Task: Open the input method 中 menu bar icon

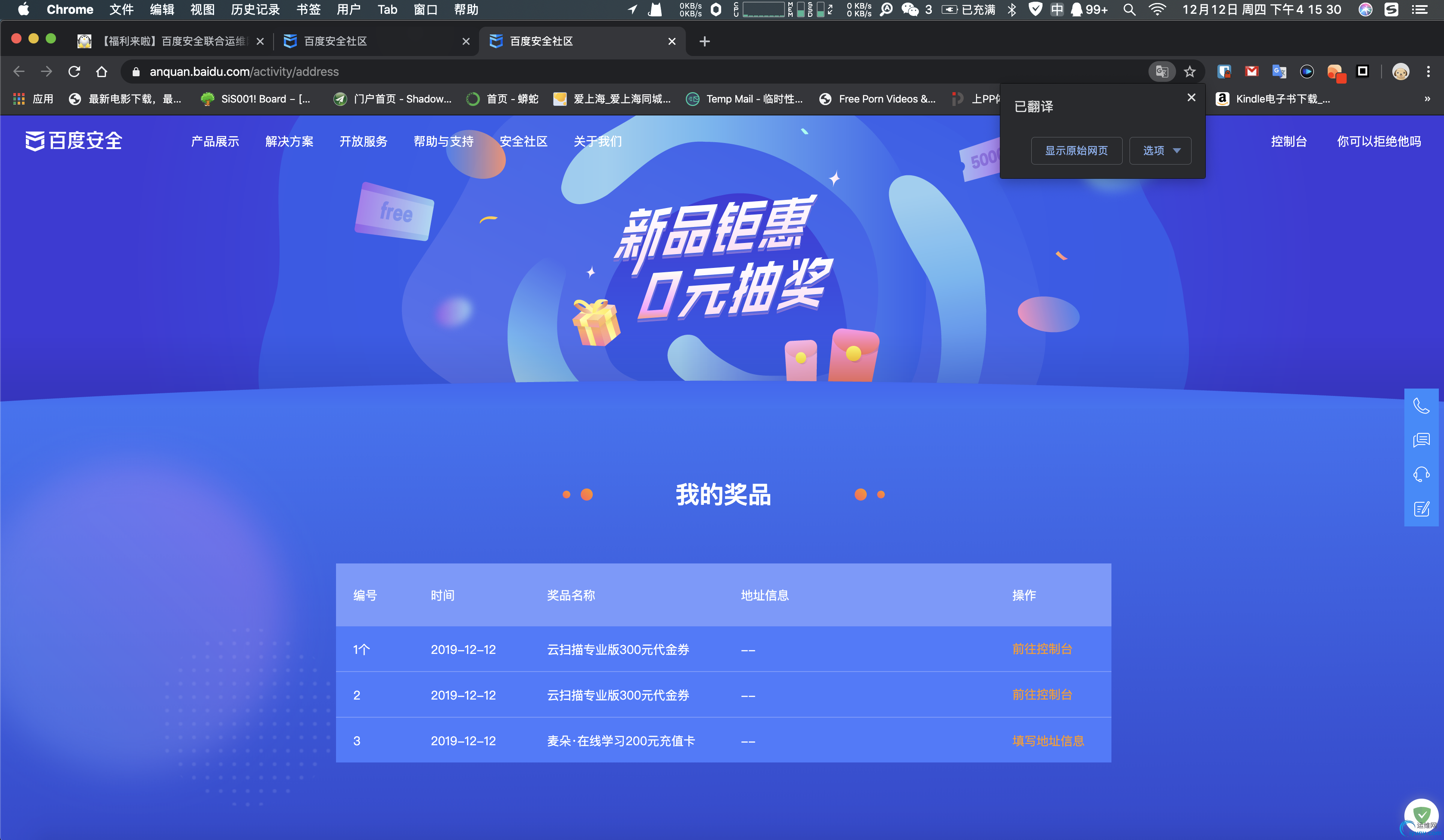Action: click(x=1057, y=10)
